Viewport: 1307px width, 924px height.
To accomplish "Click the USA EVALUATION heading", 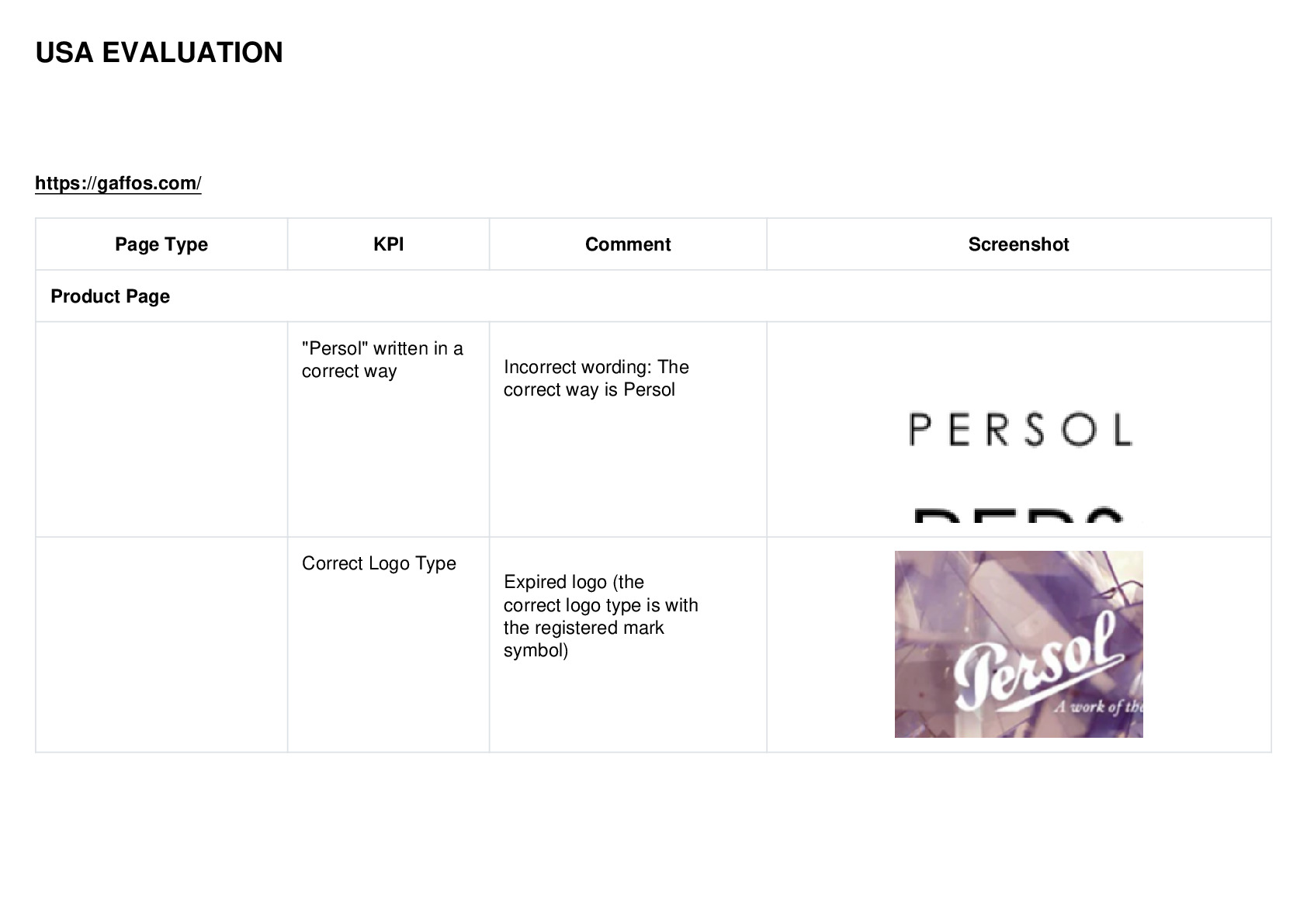I will 159,53.
